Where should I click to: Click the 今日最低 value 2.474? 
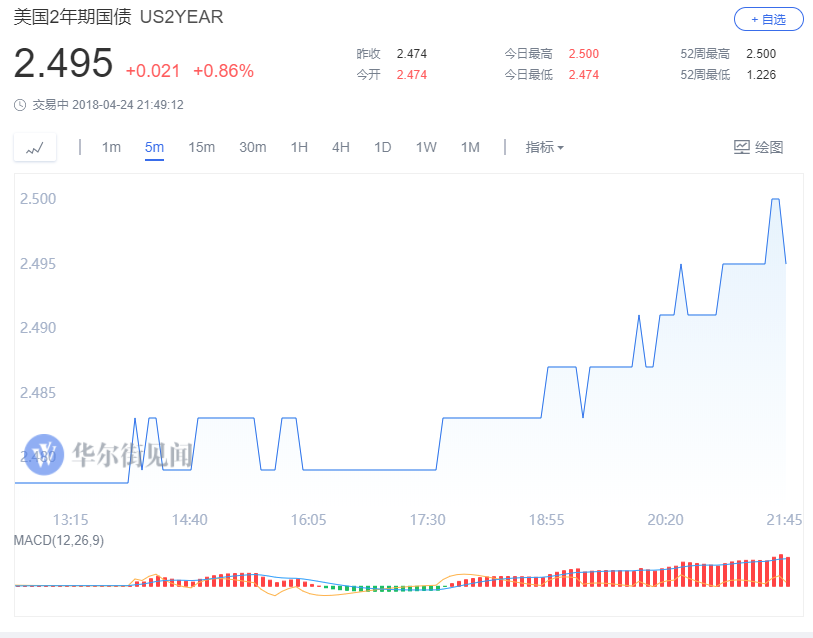tap(584, 75)
